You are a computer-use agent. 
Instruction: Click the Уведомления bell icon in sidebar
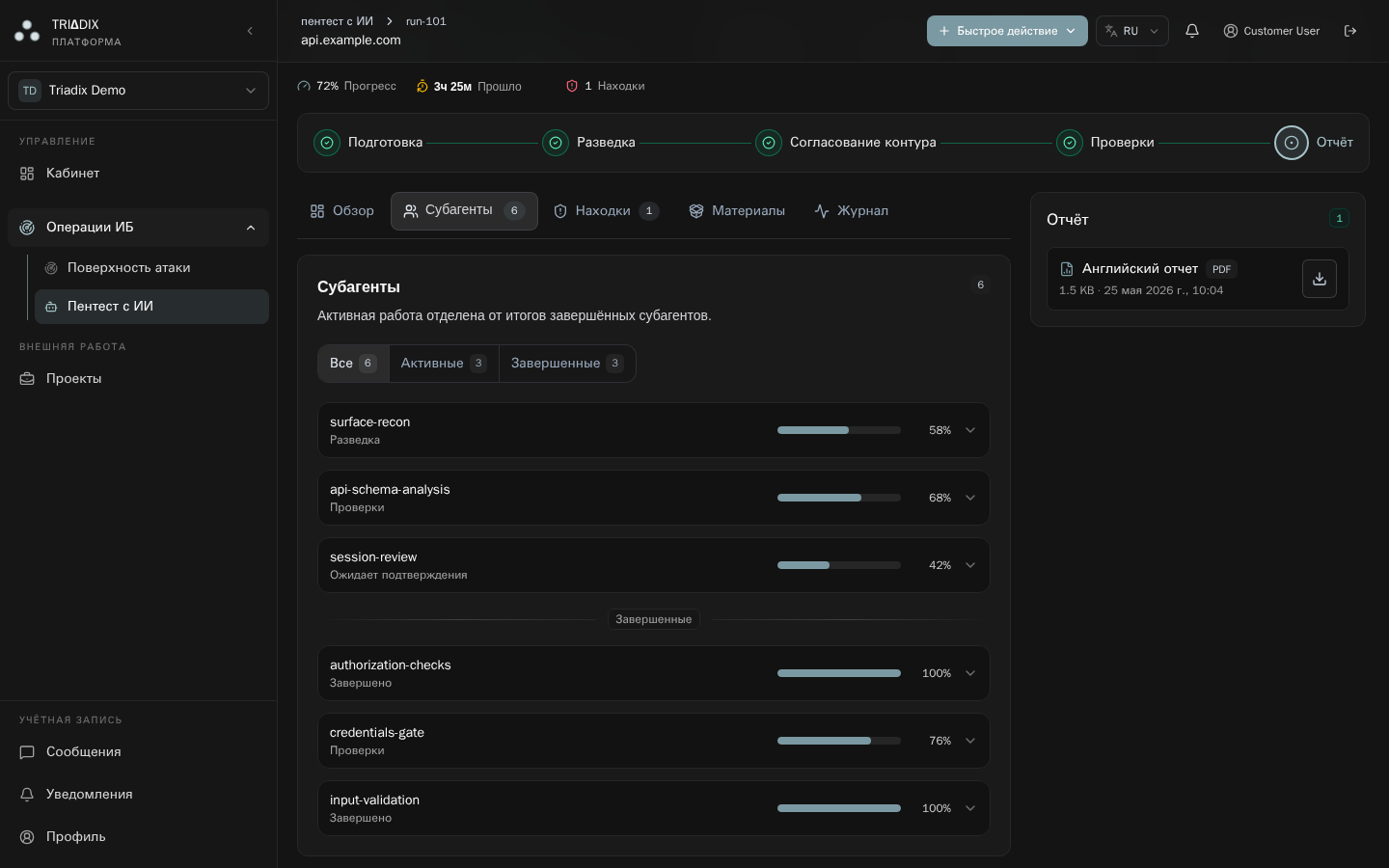click(x=27, y=795)
